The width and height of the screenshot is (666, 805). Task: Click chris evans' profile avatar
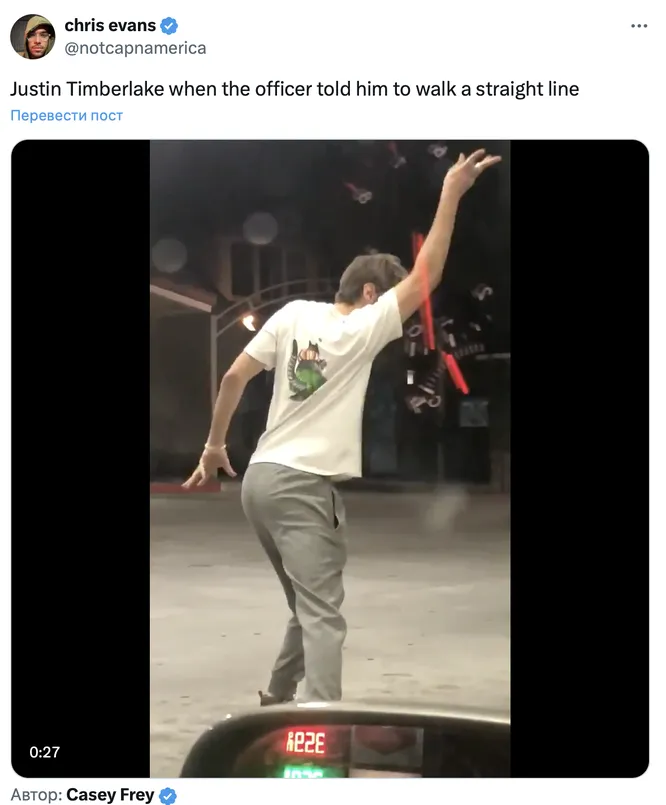[x=32, y=36]
